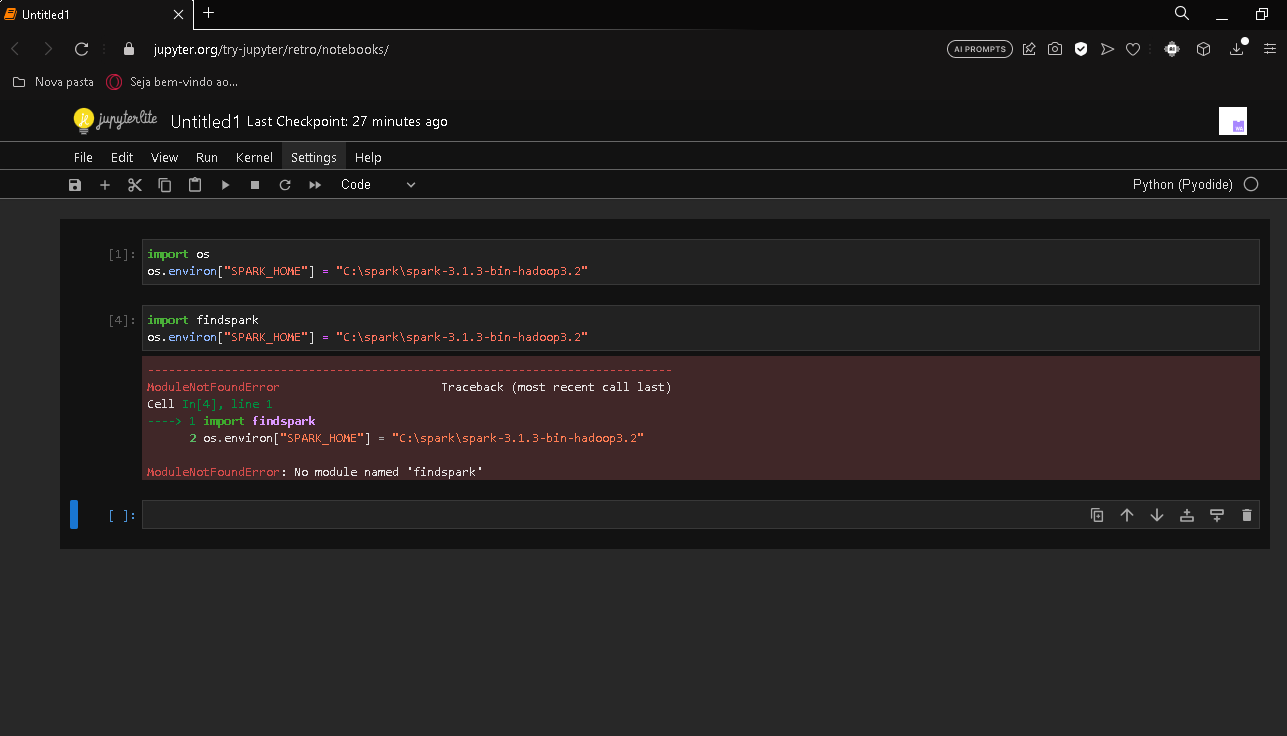Open the shield privacy protection icon
Screen dimensions: 1287x736
tap(1081, 49)
